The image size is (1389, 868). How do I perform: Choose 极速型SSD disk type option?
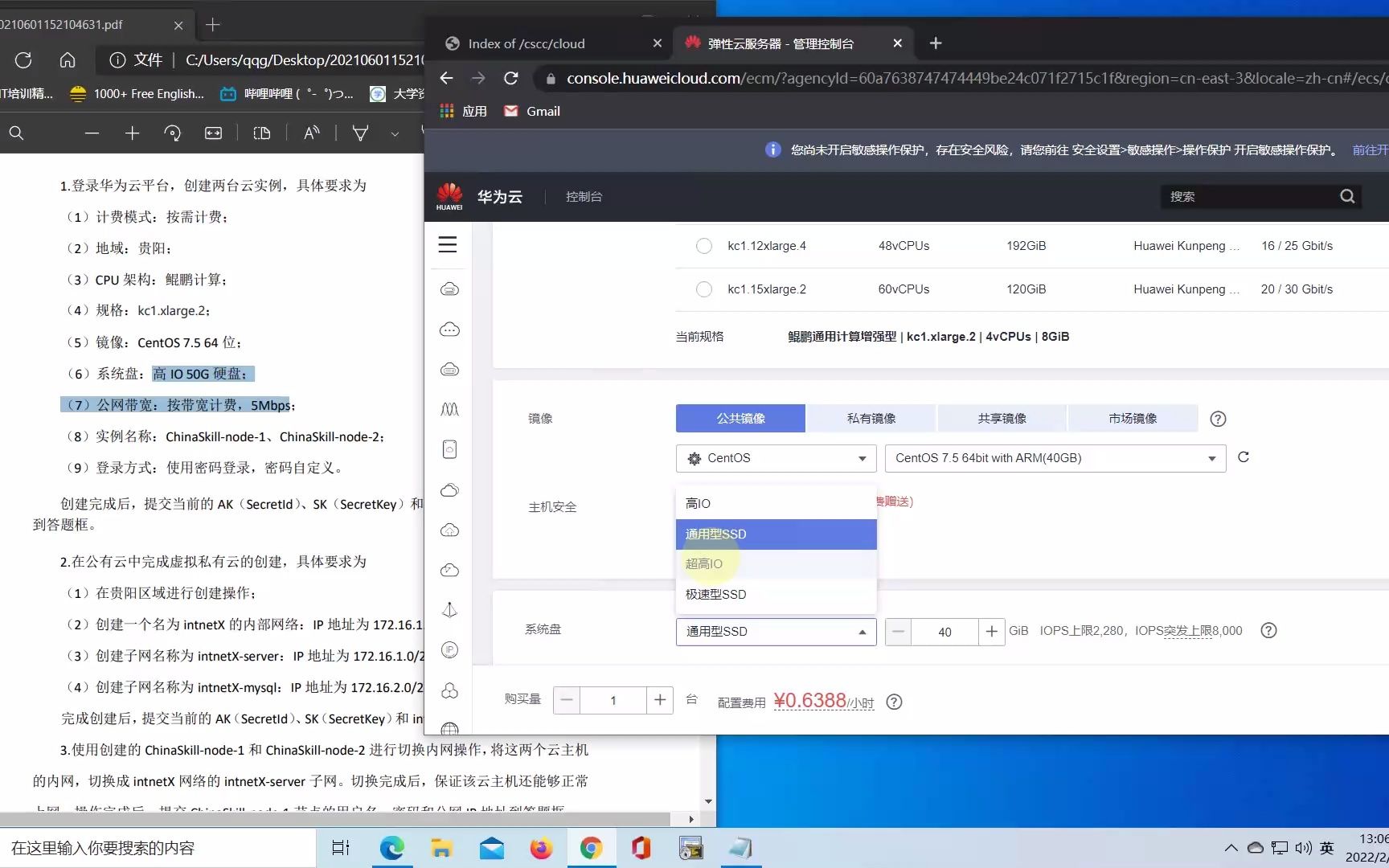point(776,595)
